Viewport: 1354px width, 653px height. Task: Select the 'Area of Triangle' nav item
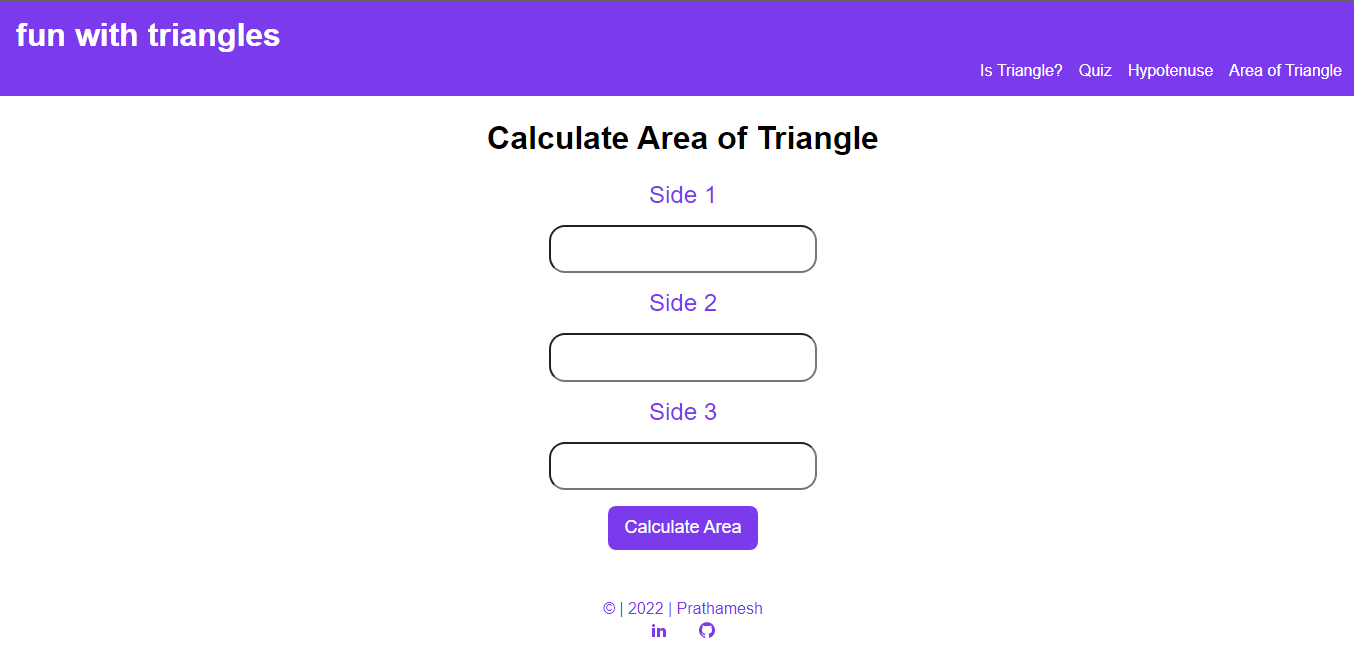click(x=1285, y=70)
